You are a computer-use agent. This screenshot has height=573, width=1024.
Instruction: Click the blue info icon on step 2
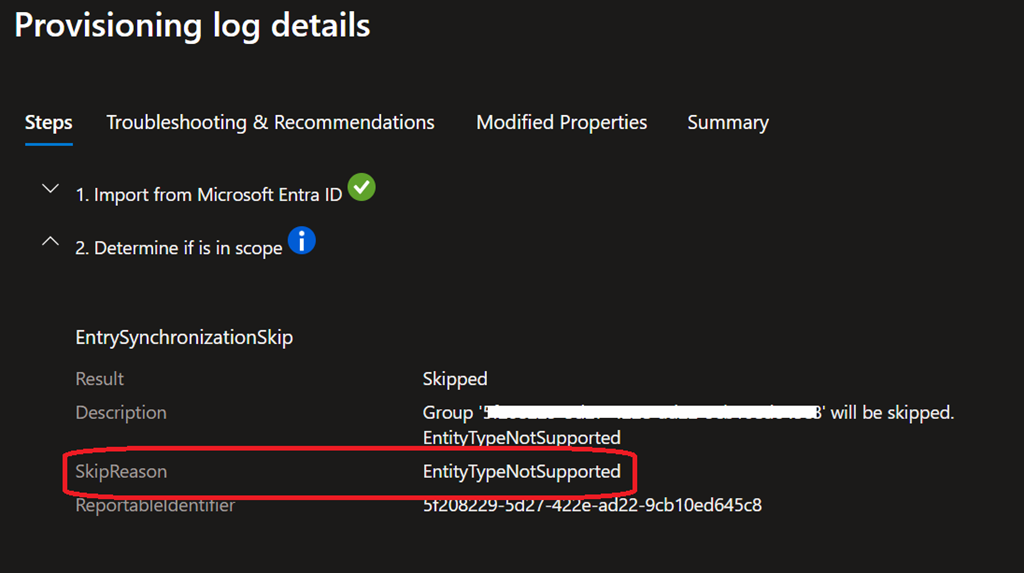click(x=301, y=240)
